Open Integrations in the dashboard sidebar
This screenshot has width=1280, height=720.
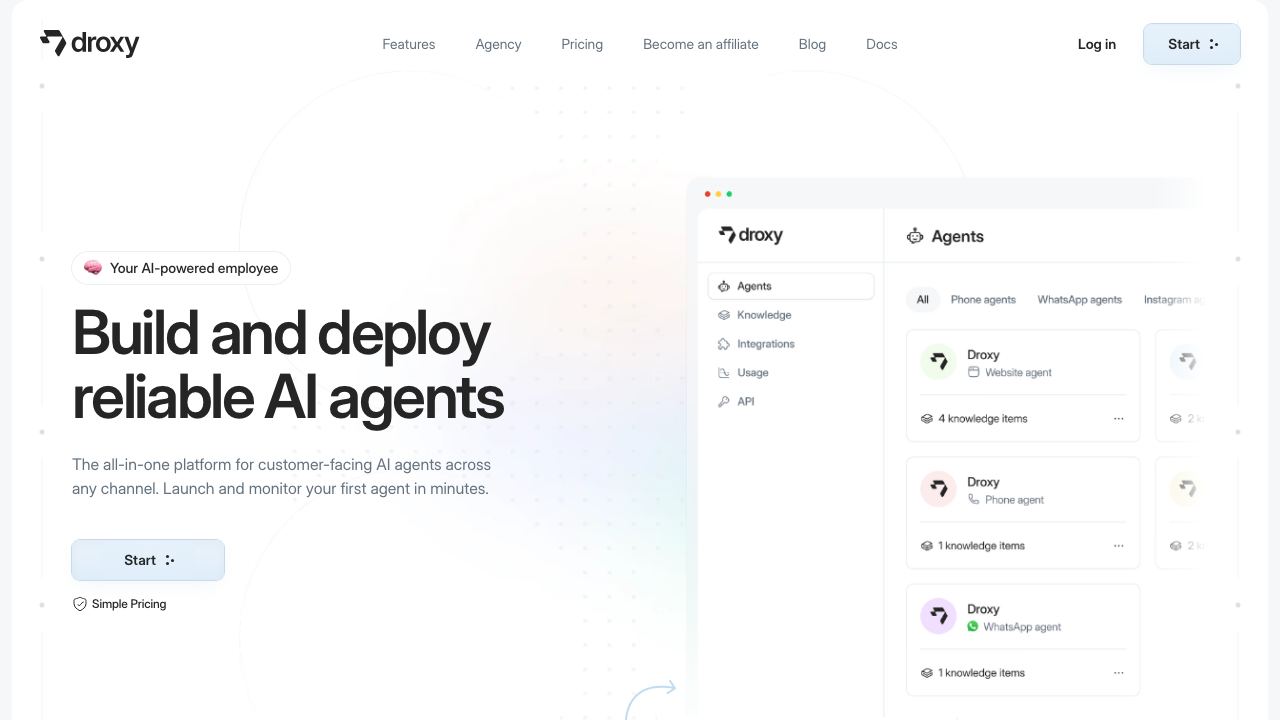pos(766,344)
